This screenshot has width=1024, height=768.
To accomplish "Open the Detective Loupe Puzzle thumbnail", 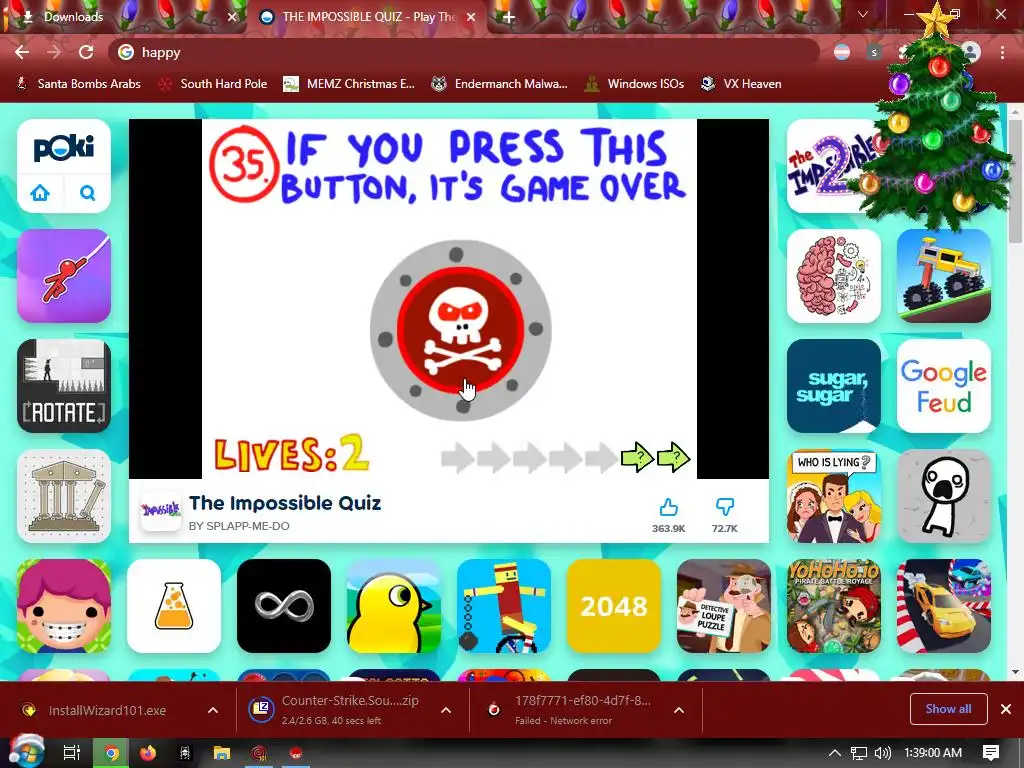I will [724, 606].
